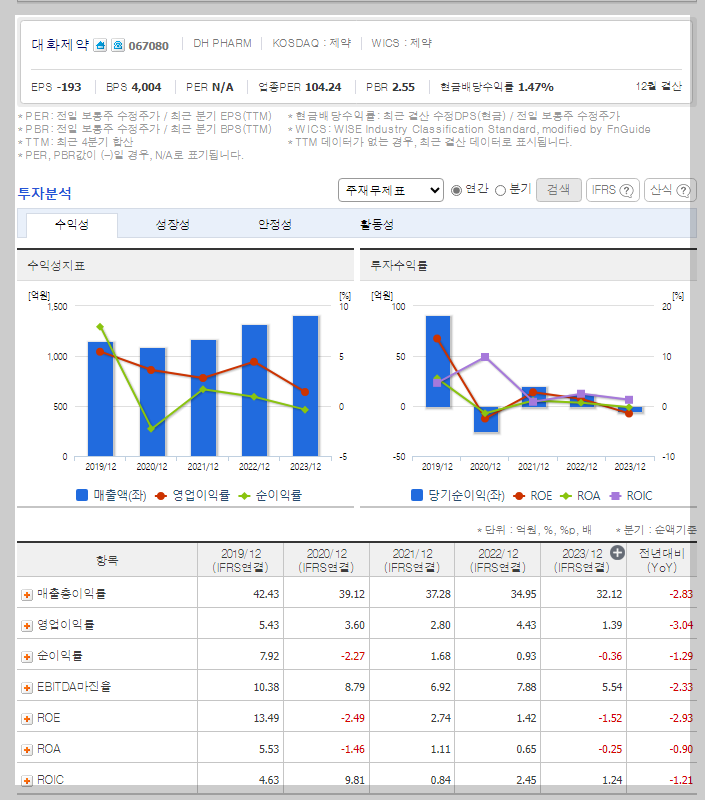The height and width of the screenshot is (800, 705).
Task: Click the 2019/12 (IFRS연결) column header
Action: click(240, 560)
